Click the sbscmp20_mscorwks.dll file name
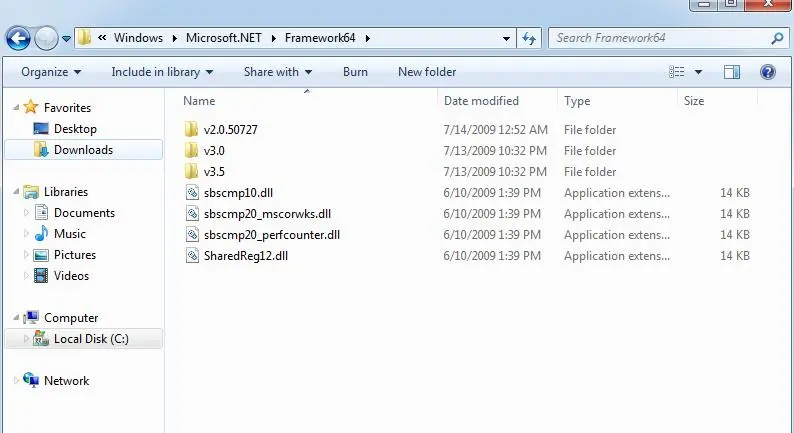794x433 pixels. tap(267, 214)
